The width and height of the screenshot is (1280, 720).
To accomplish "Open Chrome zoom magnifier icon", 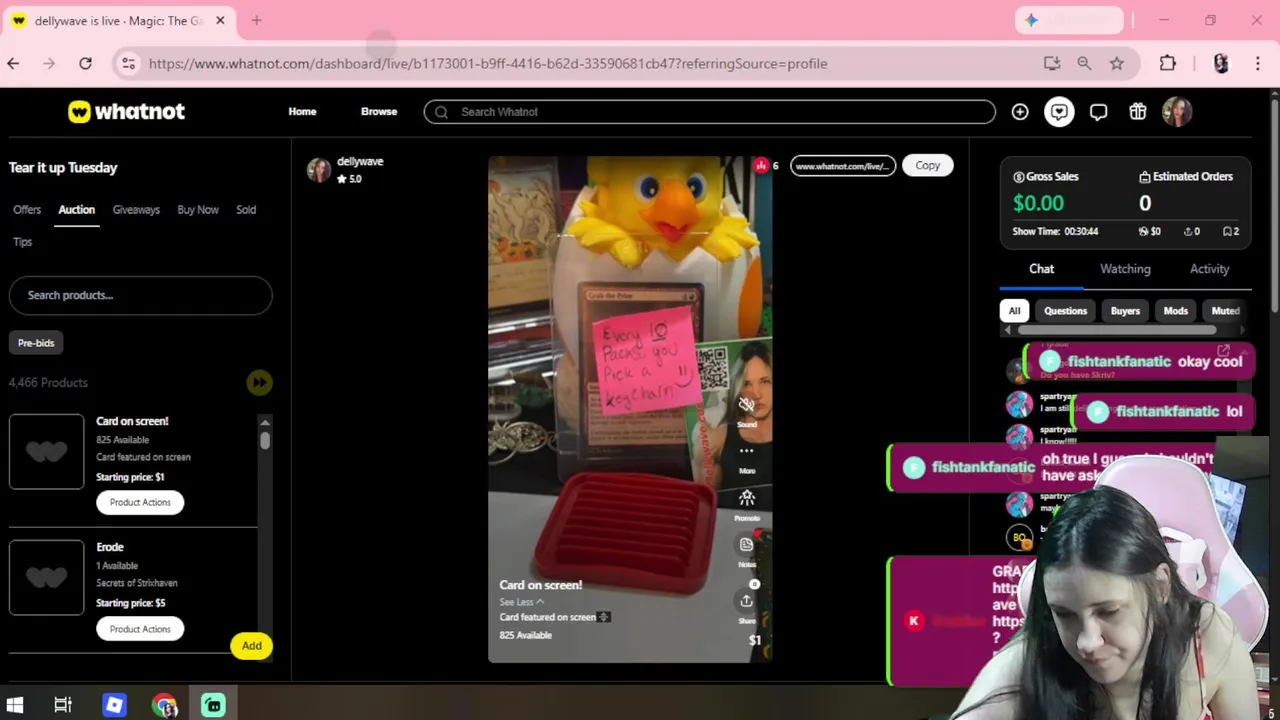I will pos(1084,63).
